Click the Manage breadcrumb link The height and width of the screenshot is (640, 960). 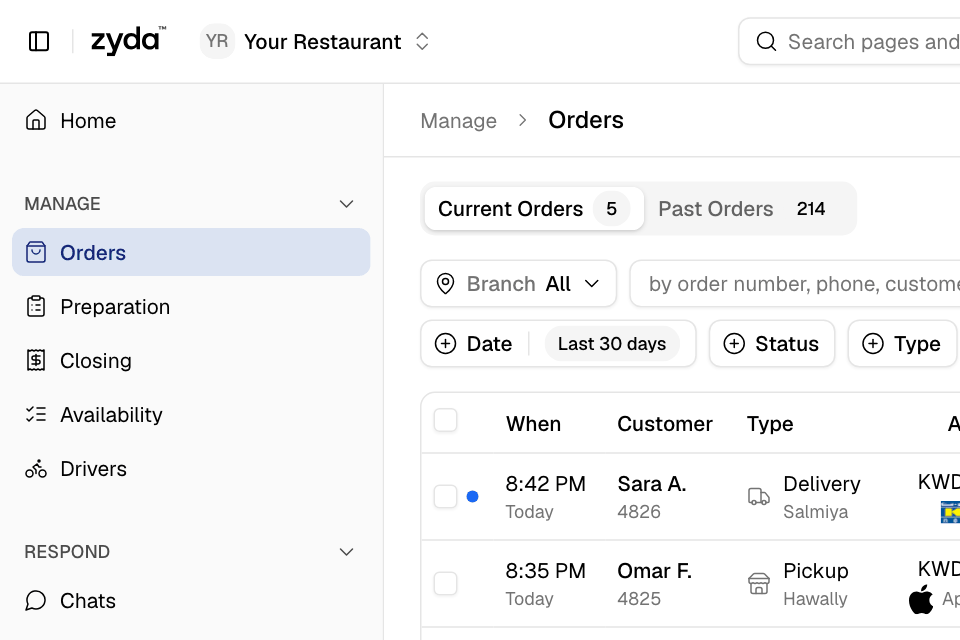459,121
